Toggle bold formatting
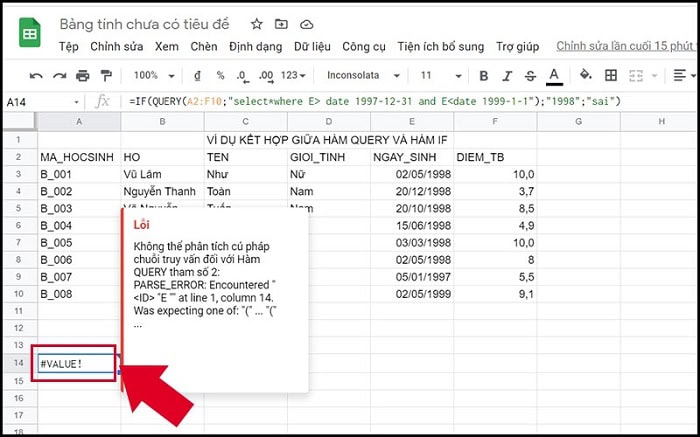 click(484, 76)
